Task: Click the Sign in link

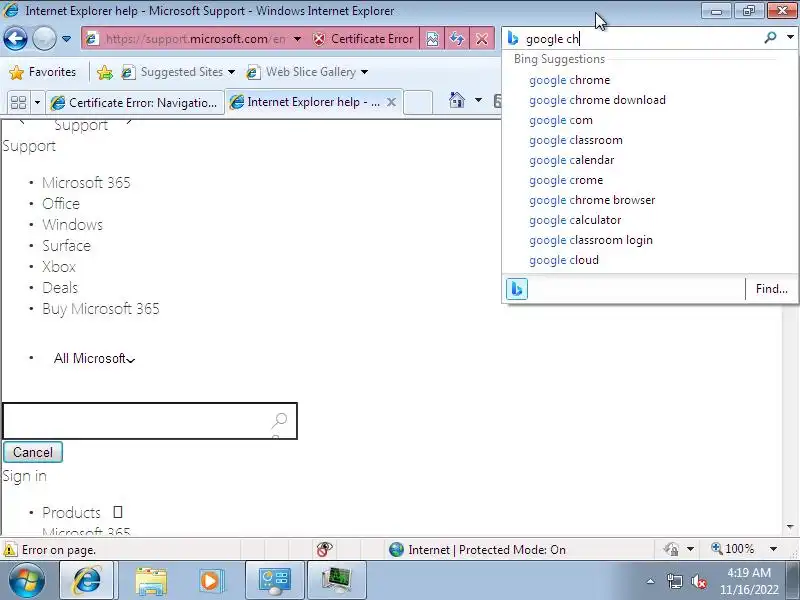Action: tap(24, 476)
